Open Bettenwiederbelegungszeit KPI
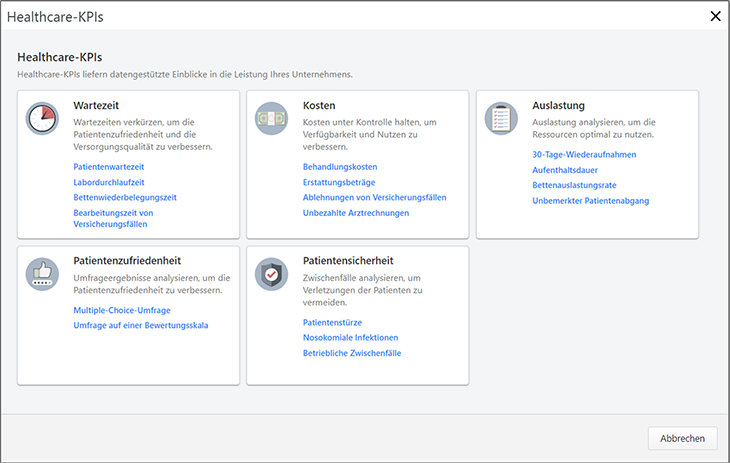This screenshot has height=463, width=730. tap(124, 197)
